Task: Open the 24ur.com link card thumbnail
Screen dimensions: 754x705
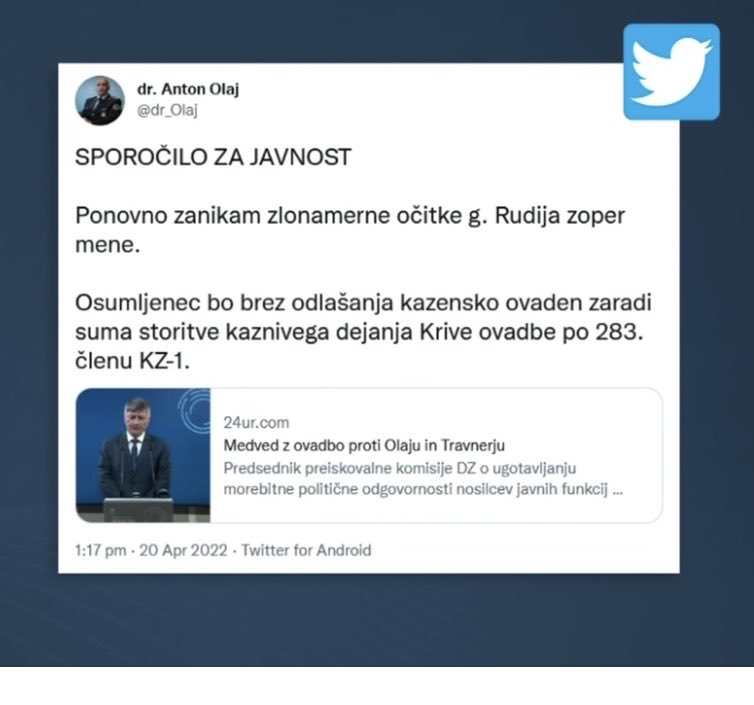Action: point(143,455)
